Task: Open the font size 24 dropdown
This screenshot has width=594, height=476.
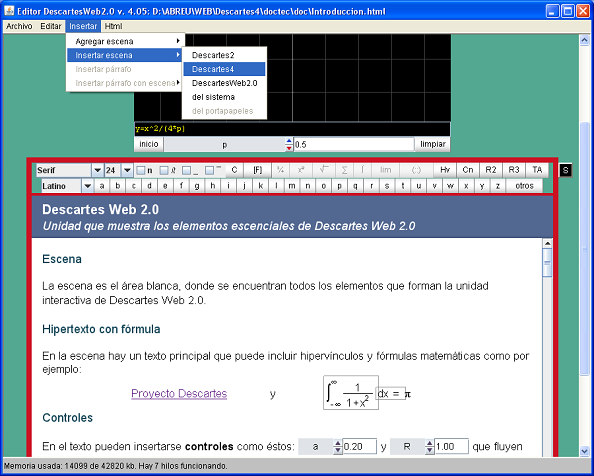Action: pos(127,170)
